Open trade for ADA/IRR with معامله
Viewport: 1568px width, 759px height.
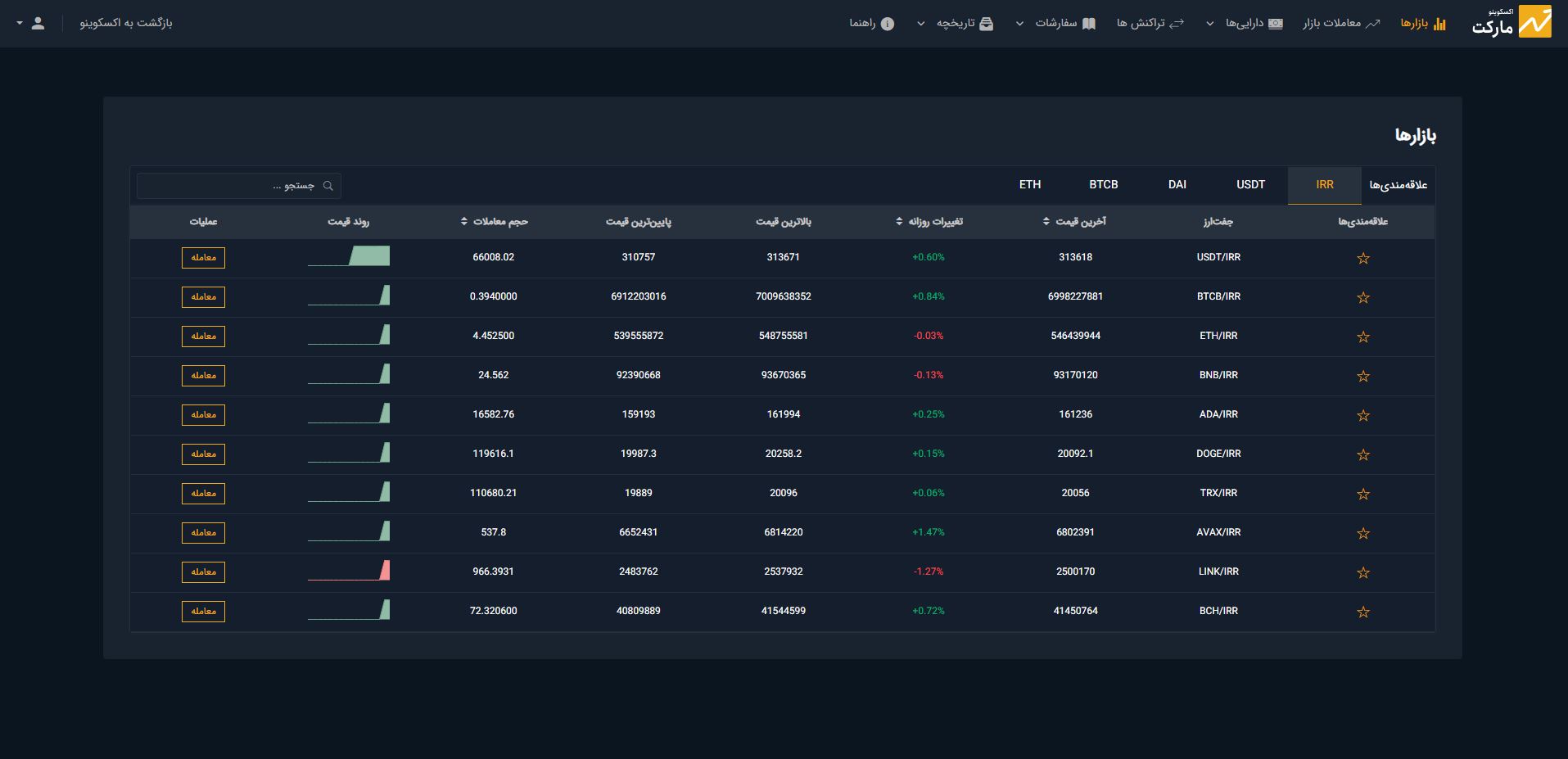[x=203, y=415]
